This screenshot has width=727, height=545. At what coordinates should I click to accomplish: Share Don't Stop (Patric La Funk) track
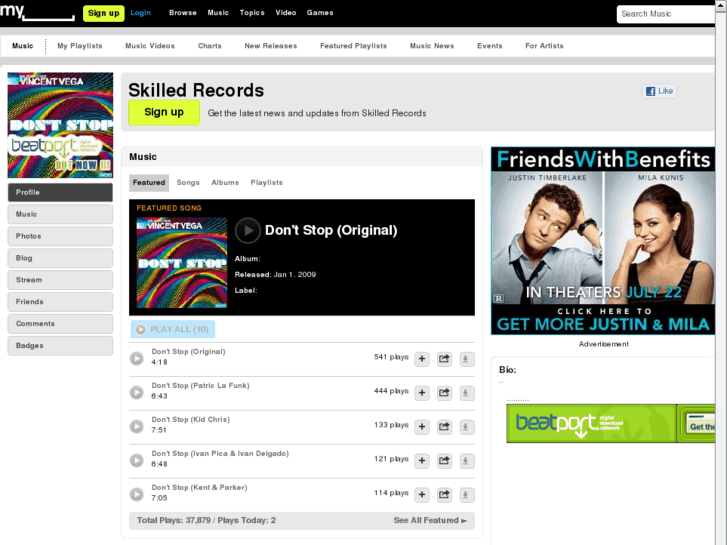[x=444, y=393]
